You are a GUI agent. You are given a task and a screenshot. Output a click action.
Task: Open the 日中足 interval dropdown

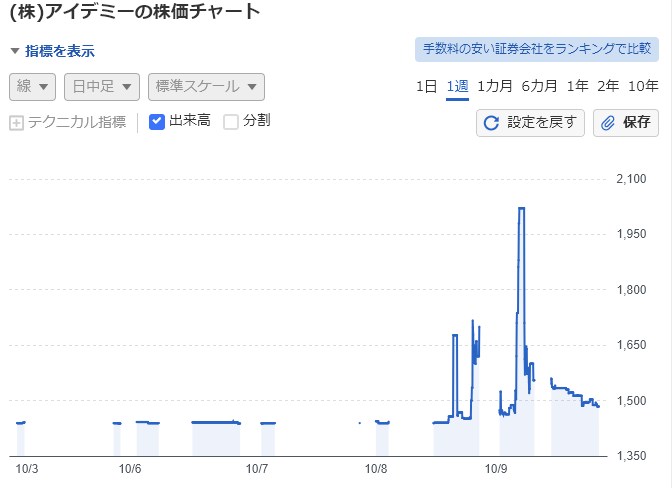pyautogui.click(x=101, y=87)
